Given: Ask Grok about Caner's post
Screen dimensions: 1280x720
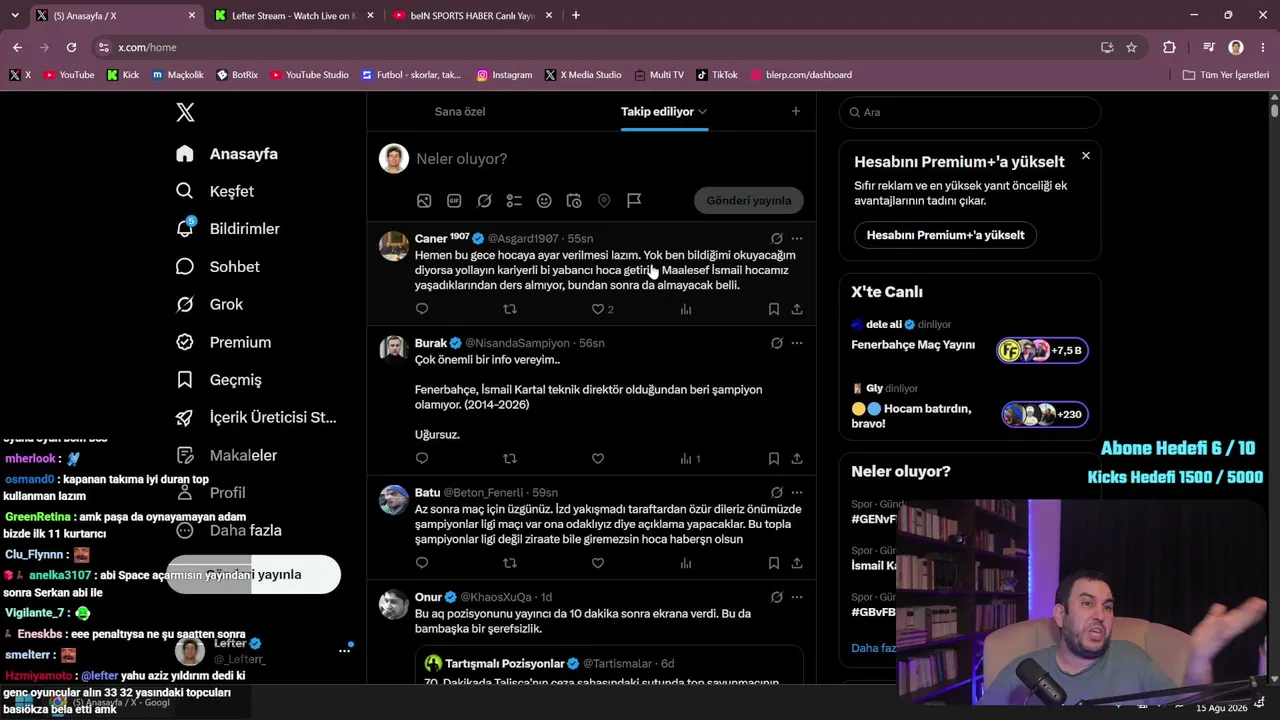Looking at the screenshot, I should (x=776, y=238).
